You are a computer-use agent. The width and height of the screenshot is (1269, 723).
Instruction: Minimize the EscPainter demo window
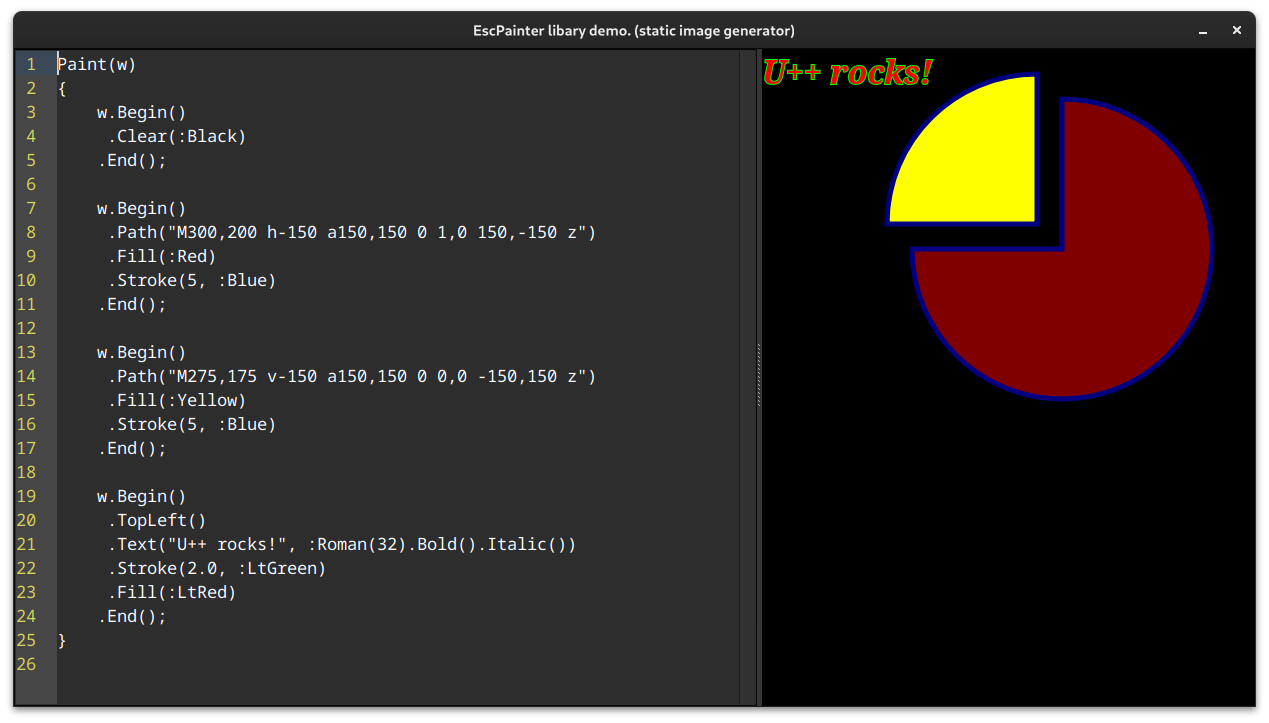(x=1203, y=31)
